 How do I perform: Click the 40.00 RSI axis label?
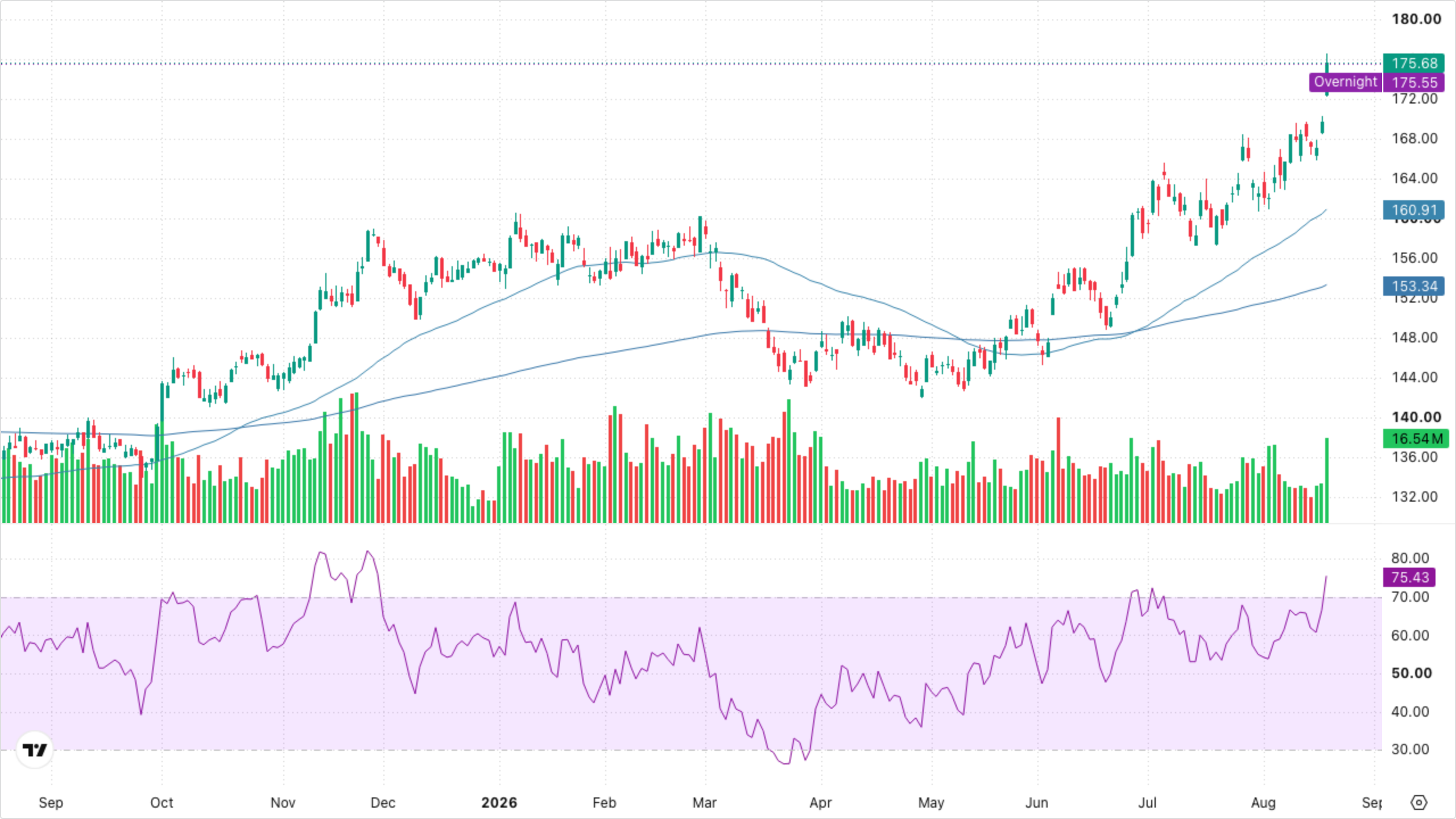pyautogui.click(x=1410, y=712)
